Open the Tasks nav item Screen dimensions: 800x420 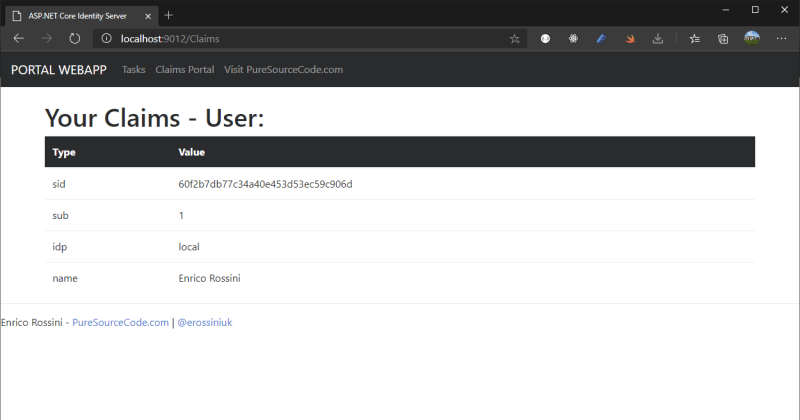134,70
